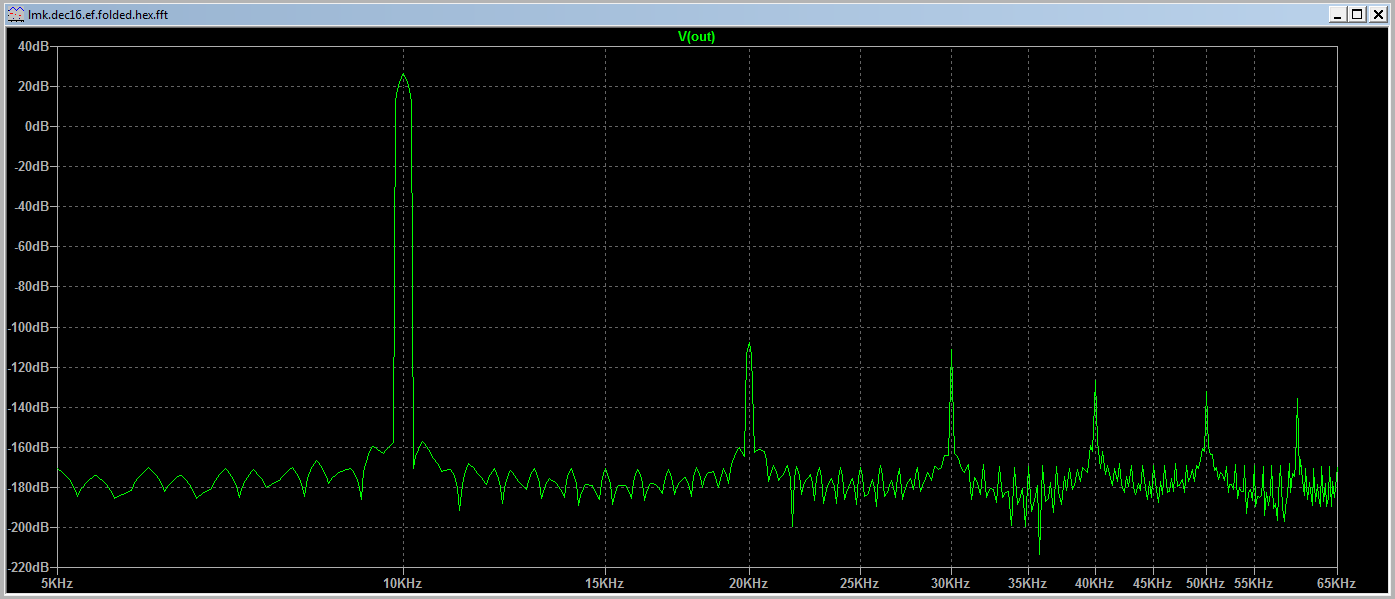Click the 35KHz frequency axis label
The image size is (1395, 599).
tap(1027, 583)
